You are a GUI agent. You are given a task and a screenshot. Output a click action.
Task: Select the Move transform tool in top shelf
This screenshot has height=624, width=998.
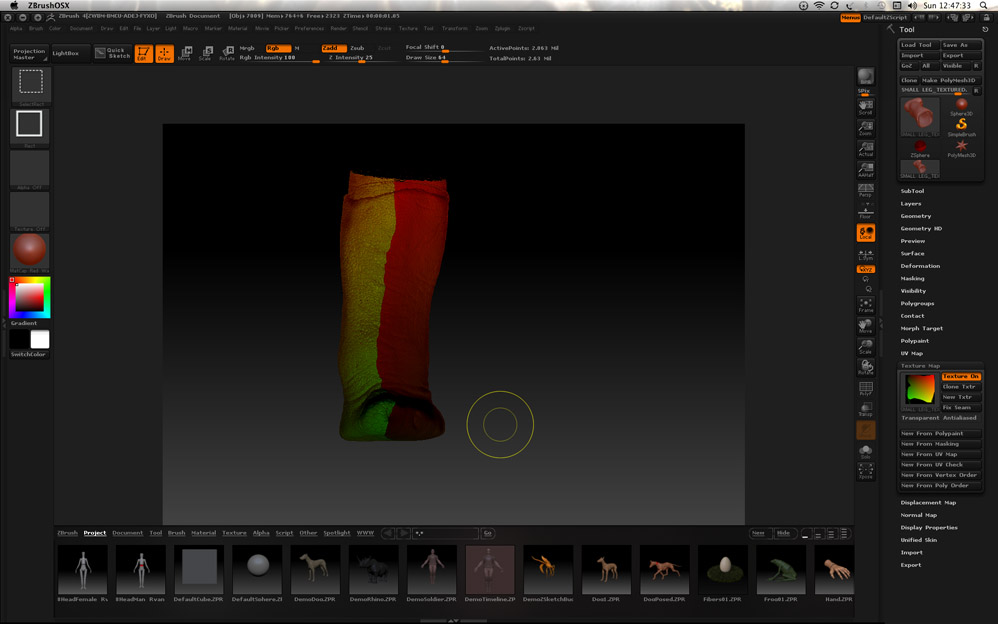click(185, 53)
